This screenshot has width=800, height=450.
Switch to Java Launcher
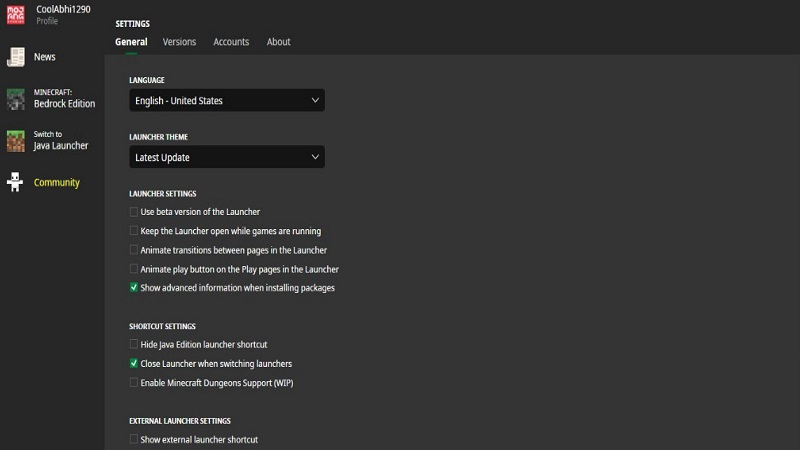click(61, 140)
